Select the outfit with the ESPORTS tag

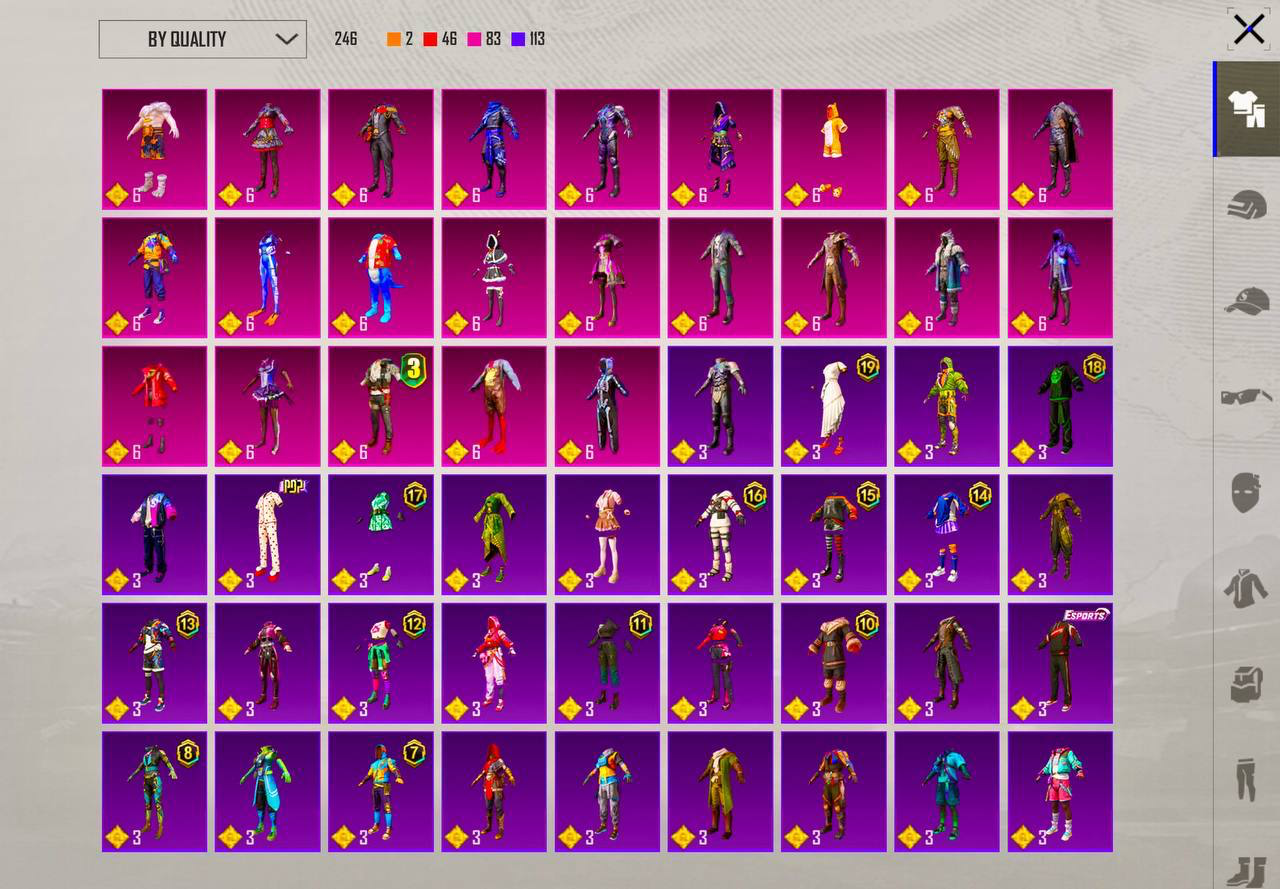[x=1060, y=663]
